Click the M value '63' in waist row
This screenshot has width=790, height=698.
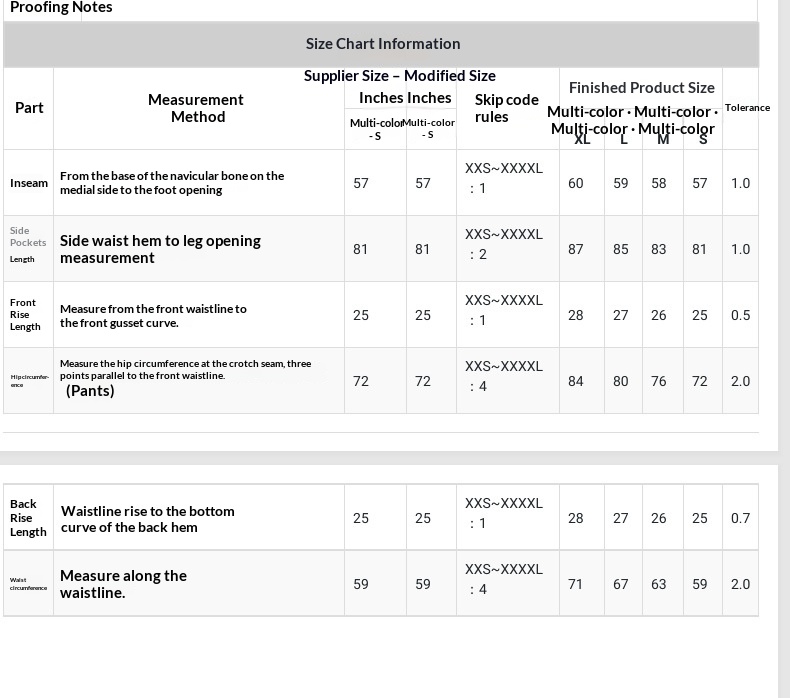pyautogui.click(x=659, y=584)
